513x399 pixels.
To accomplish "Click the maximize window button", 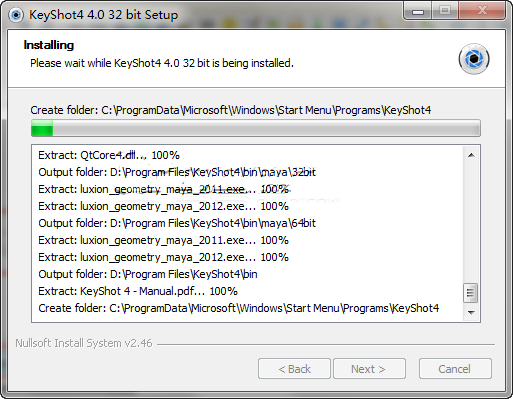I will pos(445,11).
